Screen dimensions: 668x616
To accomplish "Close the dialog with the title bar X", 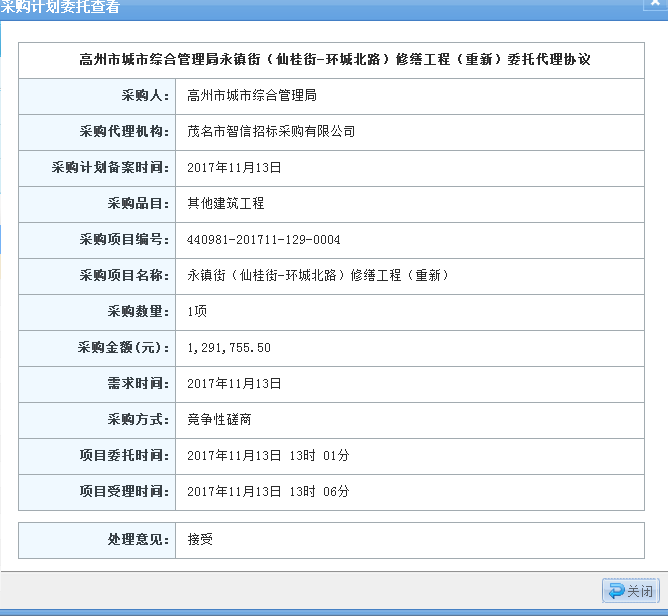I will (x=653, y=5).
